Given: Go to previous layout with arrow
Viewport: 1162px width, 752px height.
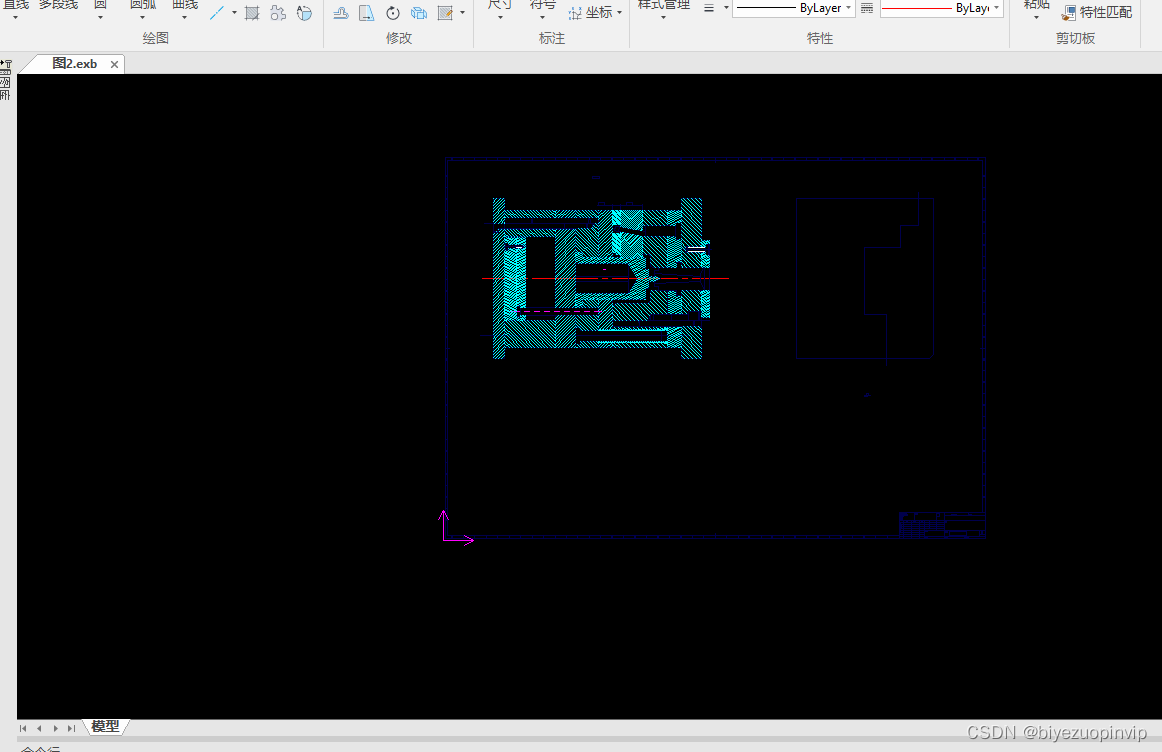Looking at the screenshot, I should (39, 728).
